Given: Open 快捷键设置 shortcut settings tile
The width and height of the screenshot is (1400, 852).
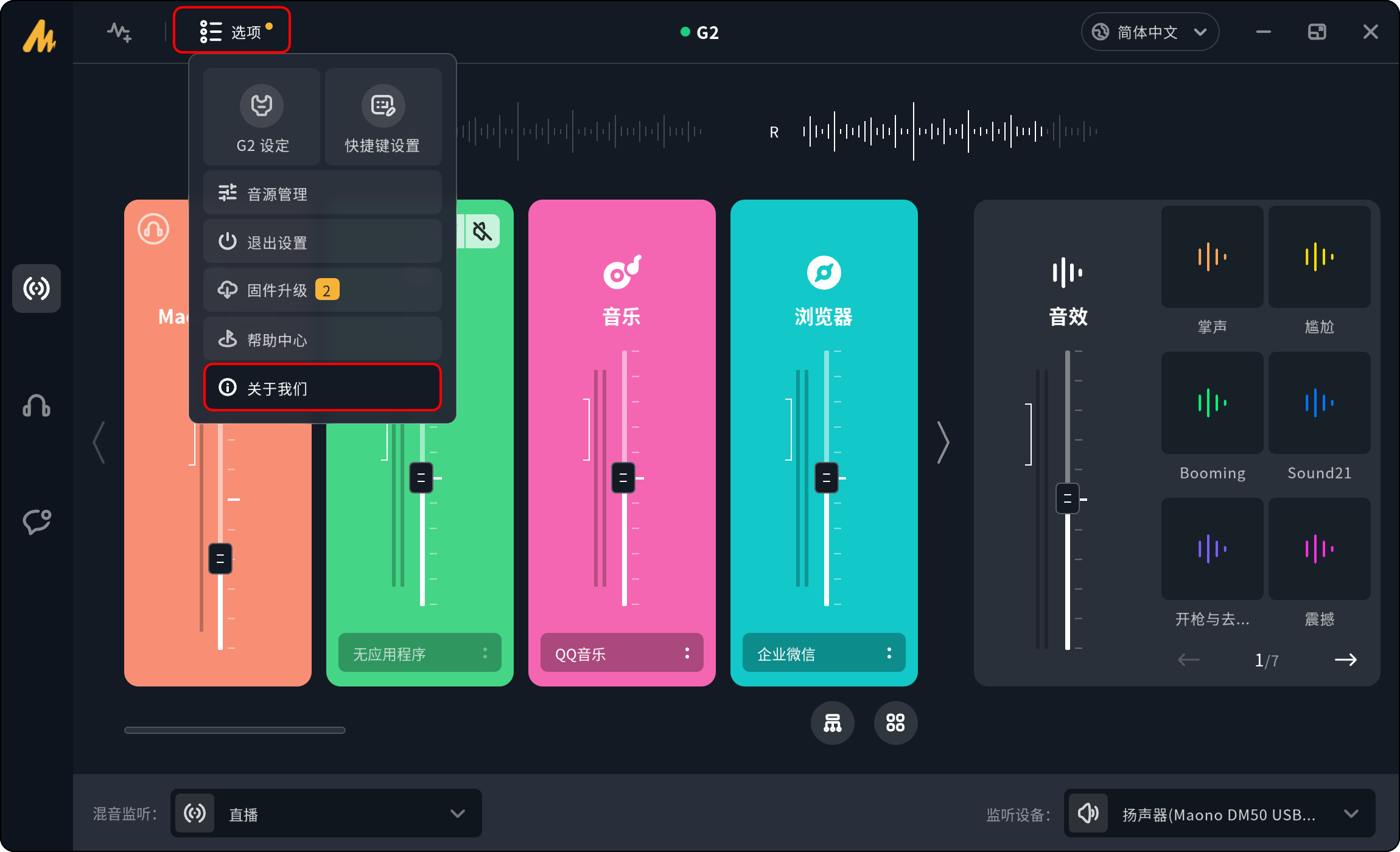Looking at the screenshot, I should click(383, 117).
